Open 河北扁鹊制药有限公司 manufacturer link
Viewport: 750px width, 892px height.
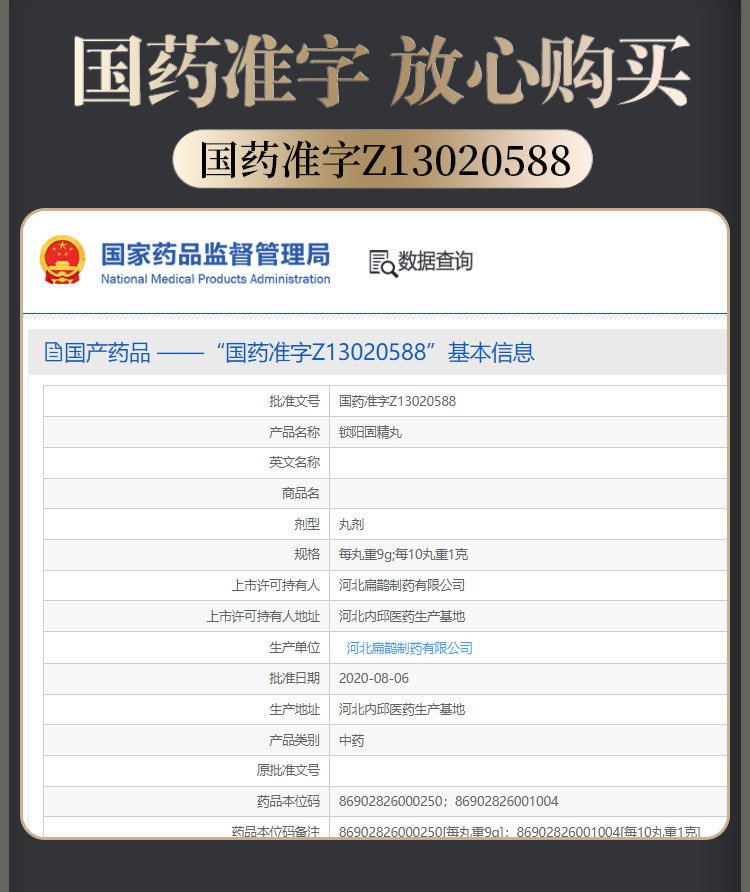(410, 647)
